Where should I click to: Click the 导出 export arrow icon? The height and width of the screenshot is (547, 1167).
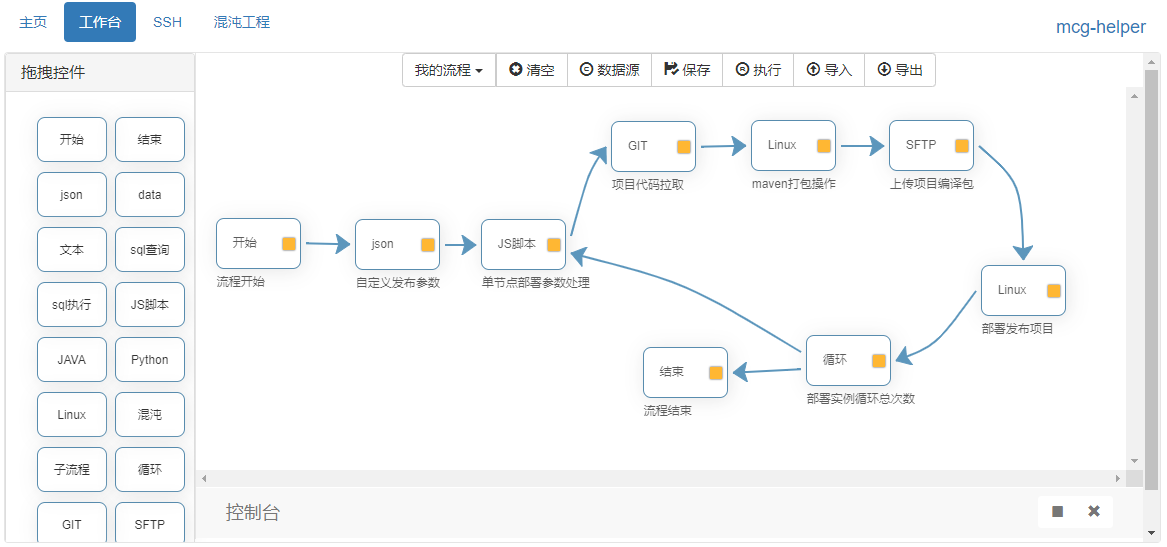884,70
